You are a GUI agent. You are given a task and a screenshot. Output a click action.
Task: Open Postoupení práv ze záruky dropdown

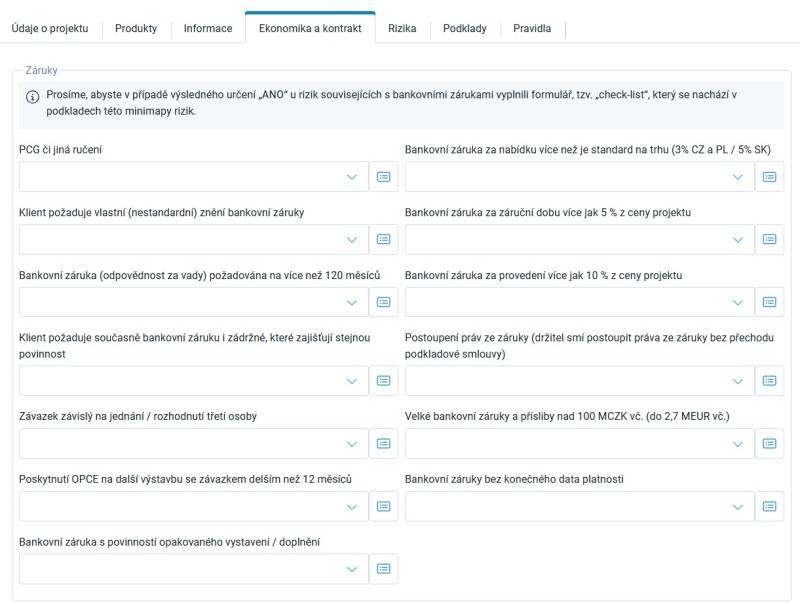(580, 381)
